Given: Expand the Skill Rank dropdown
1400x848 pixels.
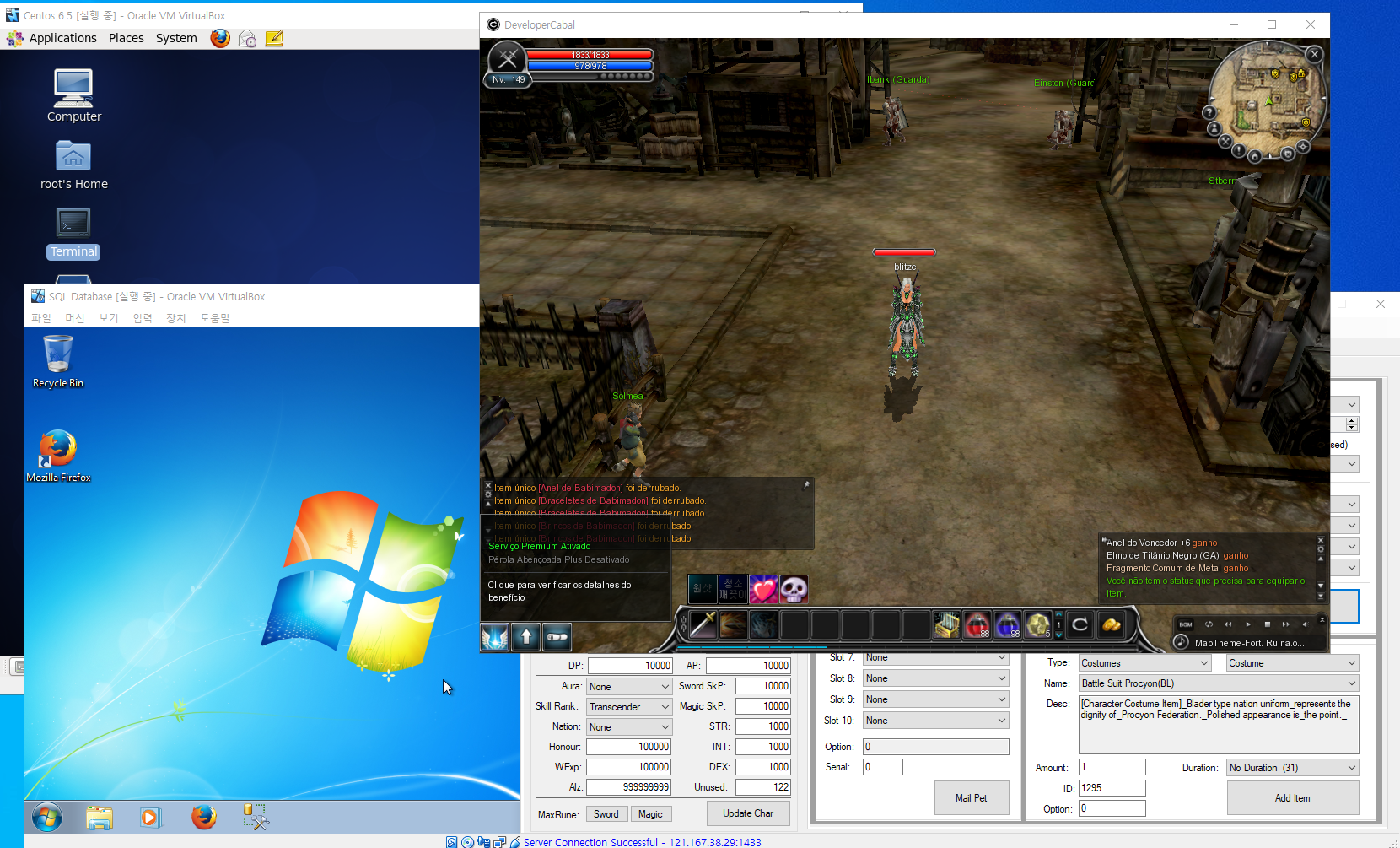Looking at the screenshot, I should (x=628, y=707).
